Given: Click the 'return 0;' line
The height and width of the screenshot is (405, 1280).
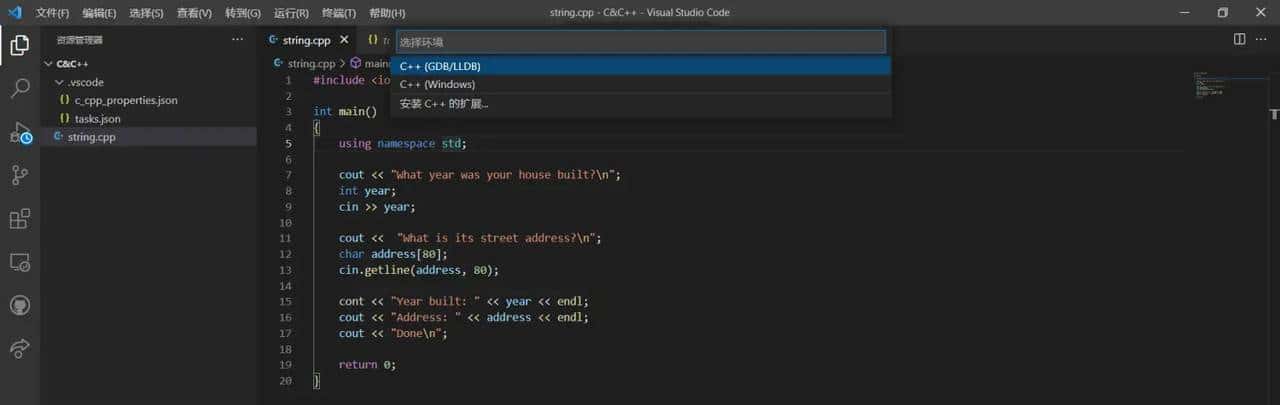Looking at the screenshot, I should tap(367, 364).
